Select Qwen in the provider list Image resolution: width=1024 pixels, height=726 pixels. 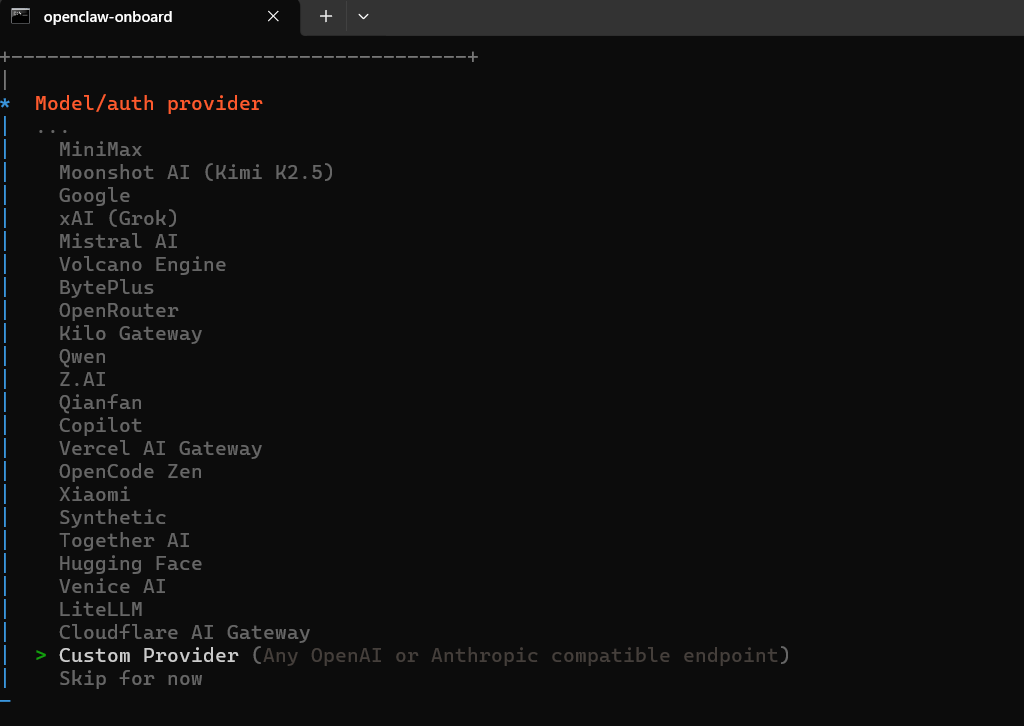coord(82,356)
